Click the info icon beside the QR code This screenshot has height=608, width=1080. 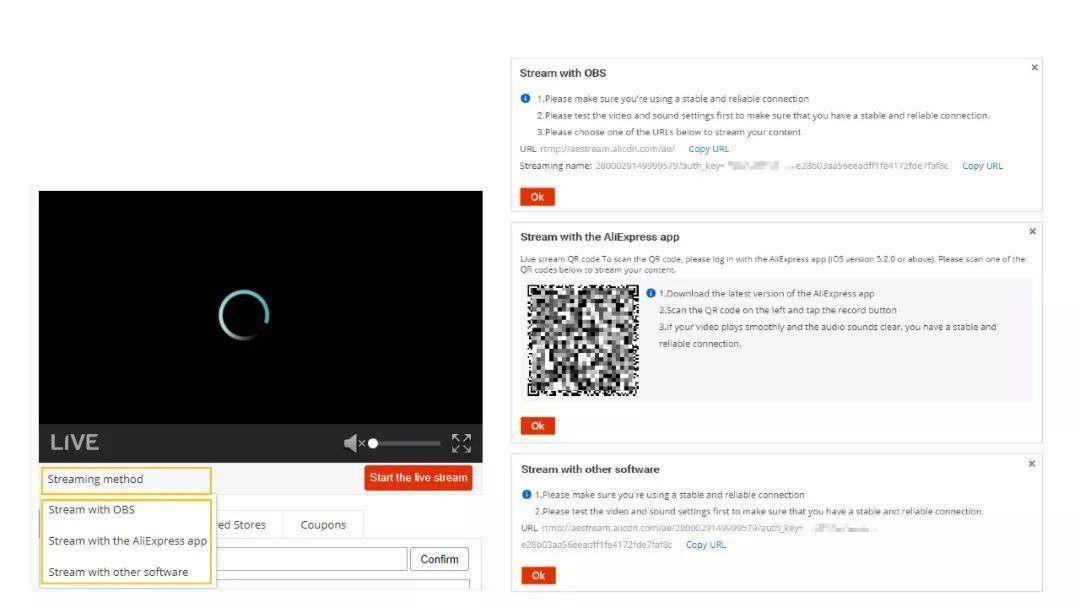tap(651, 294)
